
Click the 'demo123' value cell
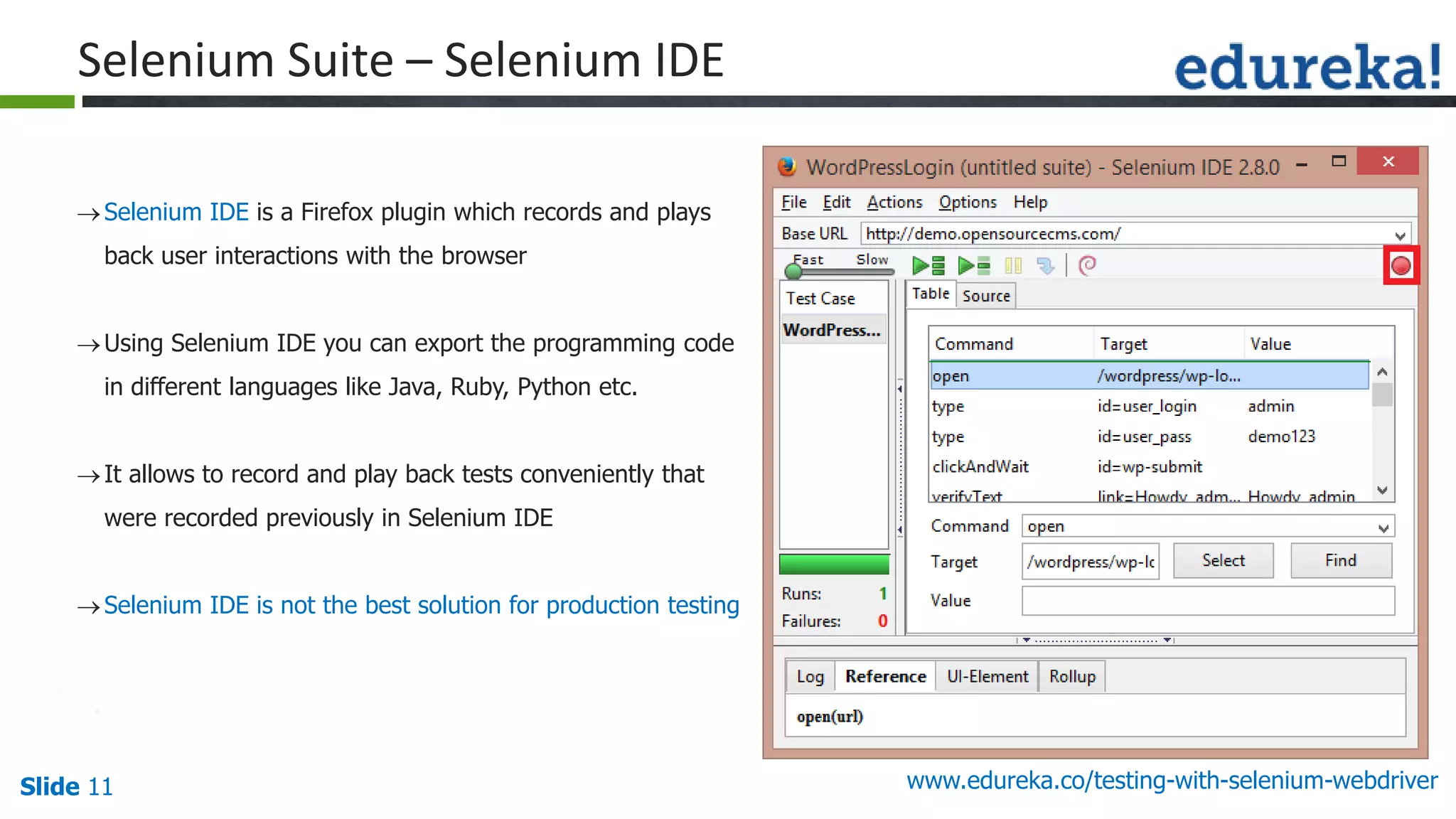pyautogui.click(x=1282, y=437)
